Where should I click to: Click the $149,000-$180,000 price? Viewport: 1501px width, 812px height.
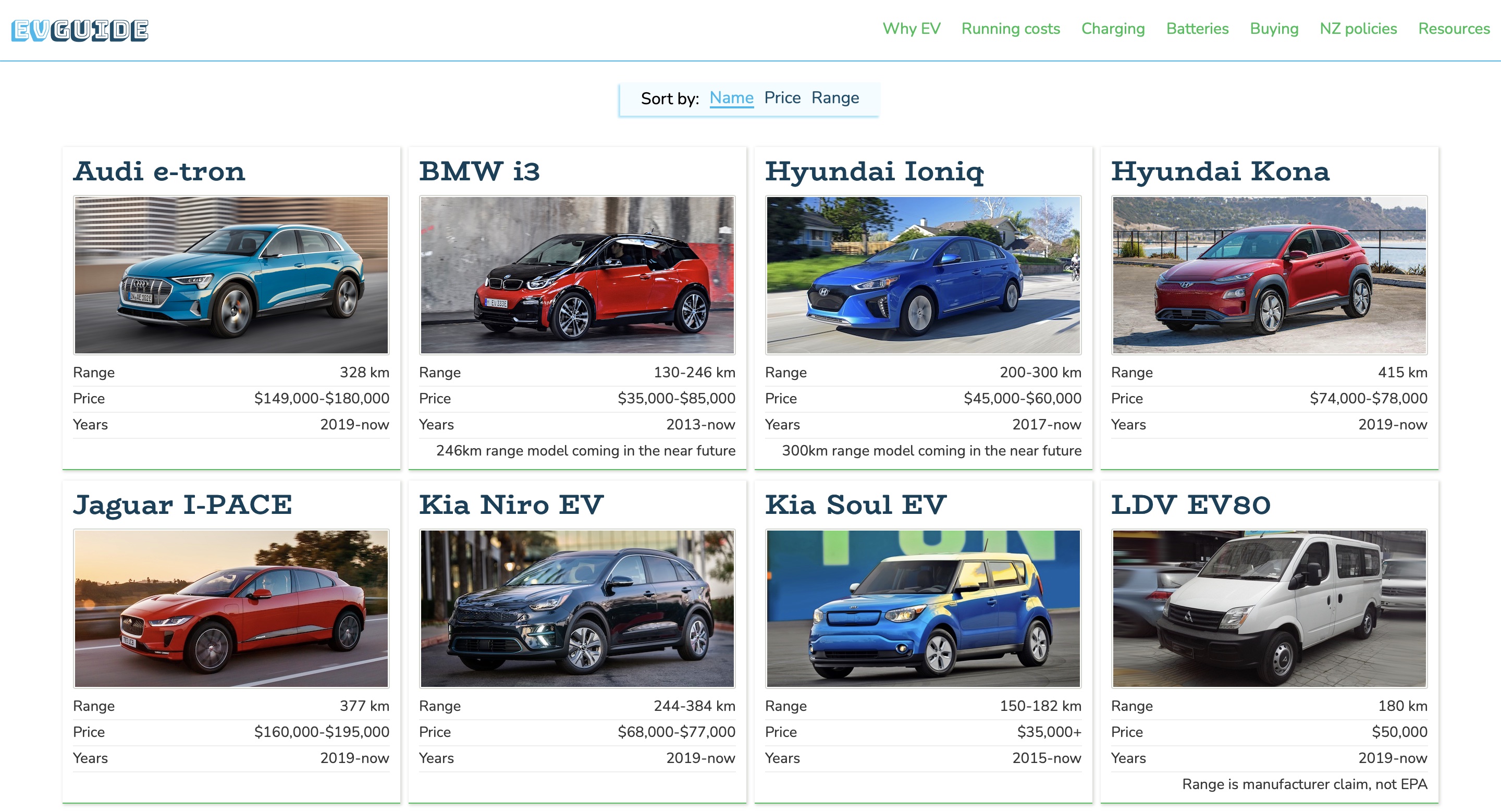coord(322,398)
